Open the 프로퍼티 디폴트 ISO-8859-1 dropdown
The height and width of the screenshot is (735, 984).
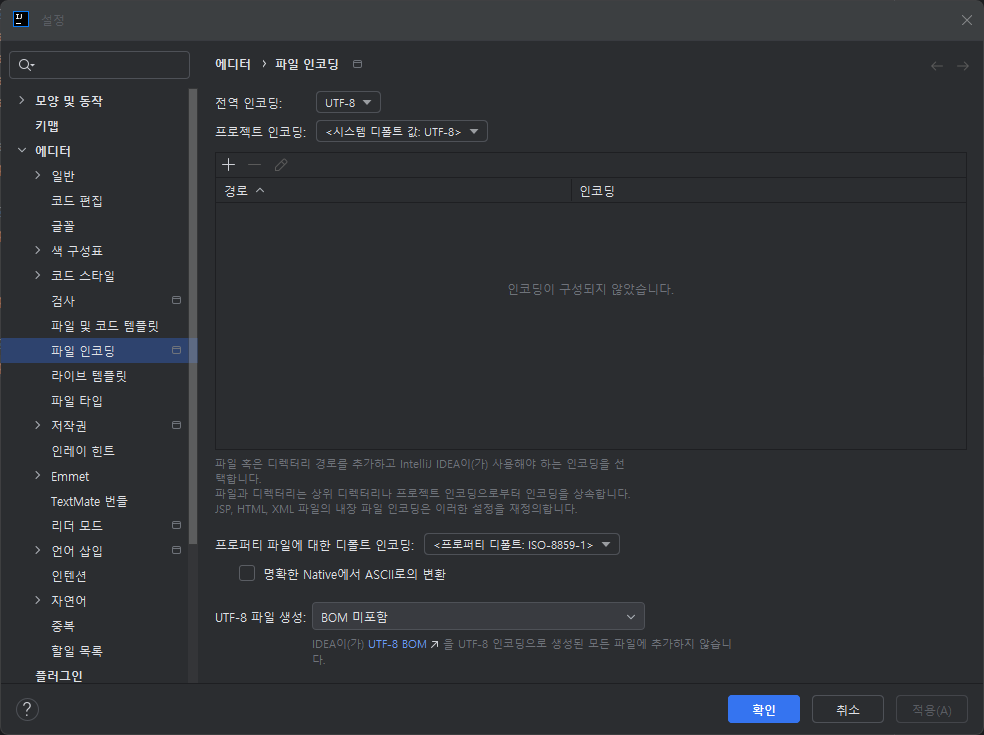coord(521,544)
